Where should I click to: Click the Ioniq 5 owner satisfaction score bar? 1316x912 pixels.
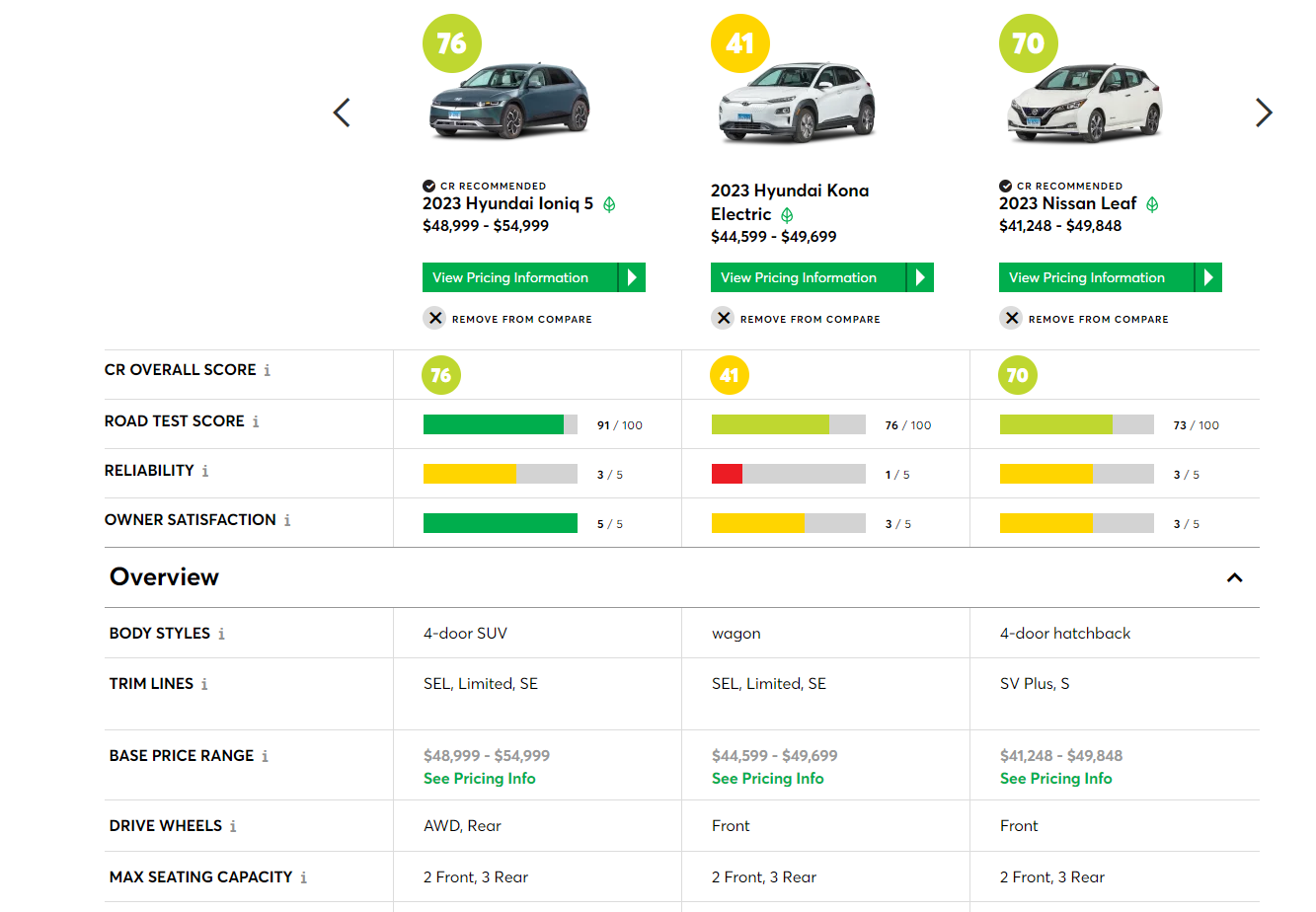tap(501, 523)
